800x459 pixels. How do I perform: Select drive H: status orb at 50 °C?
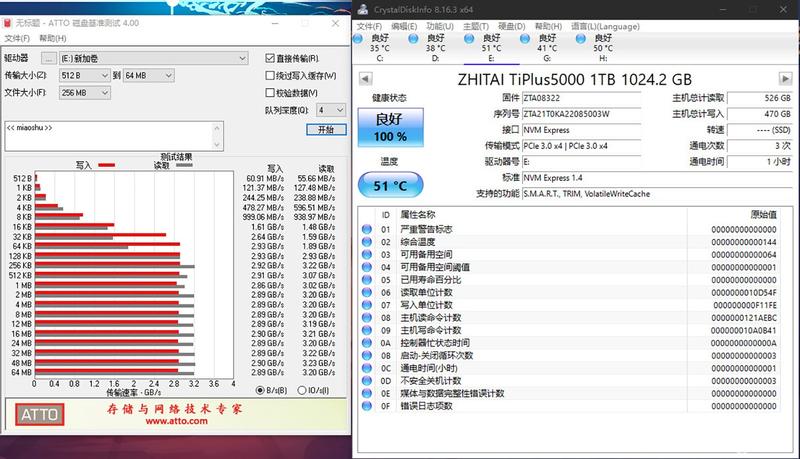tap(580, 39)
